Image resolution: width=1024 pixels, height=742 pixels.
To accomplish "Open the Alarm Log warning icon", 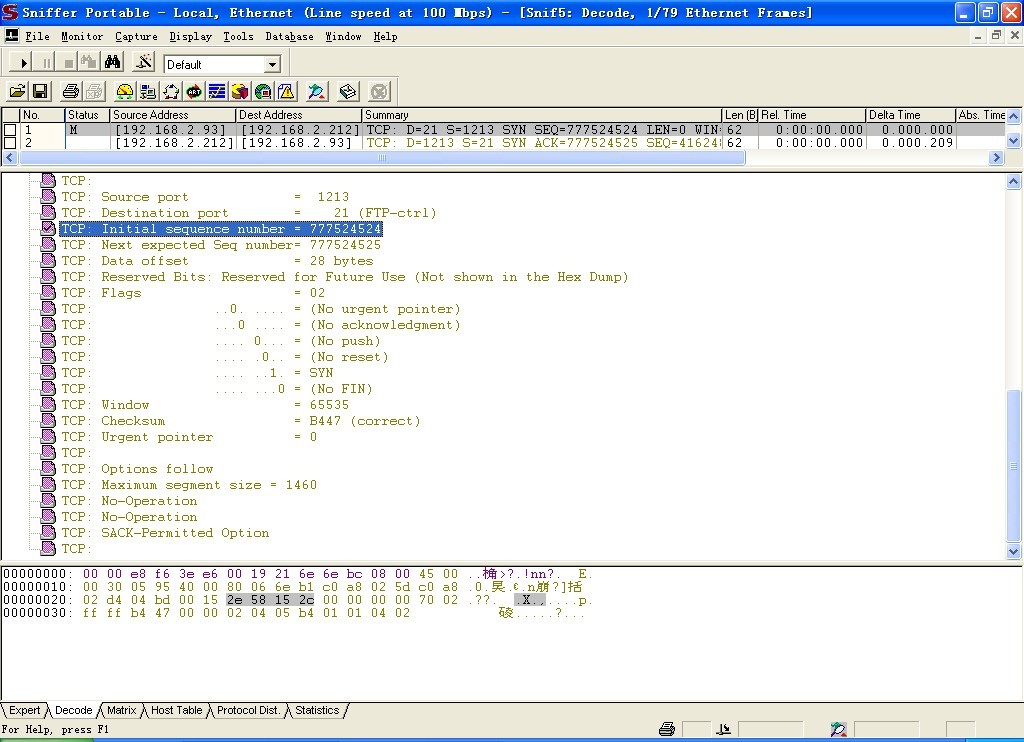I will 286,91.
